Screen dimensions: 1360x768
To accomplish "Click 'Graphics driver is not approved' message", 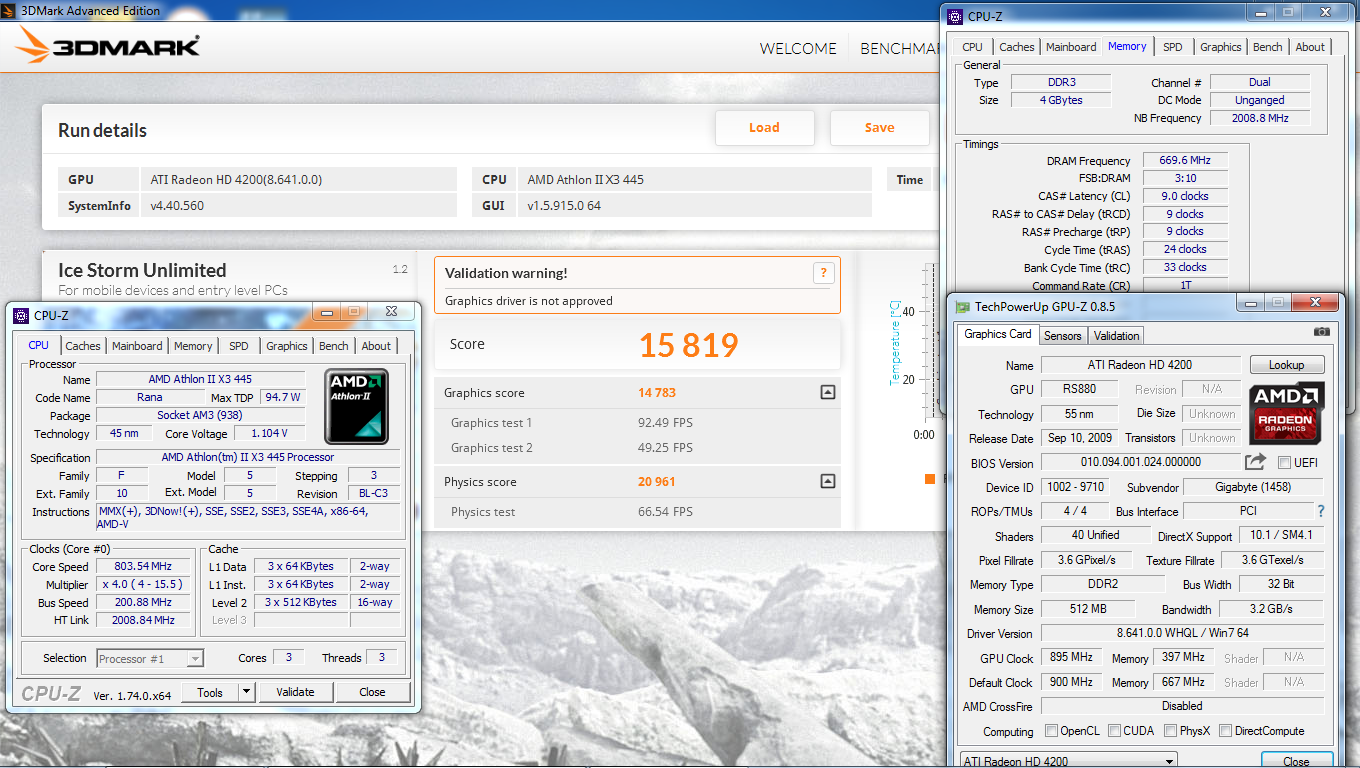I will coord(529,301).
